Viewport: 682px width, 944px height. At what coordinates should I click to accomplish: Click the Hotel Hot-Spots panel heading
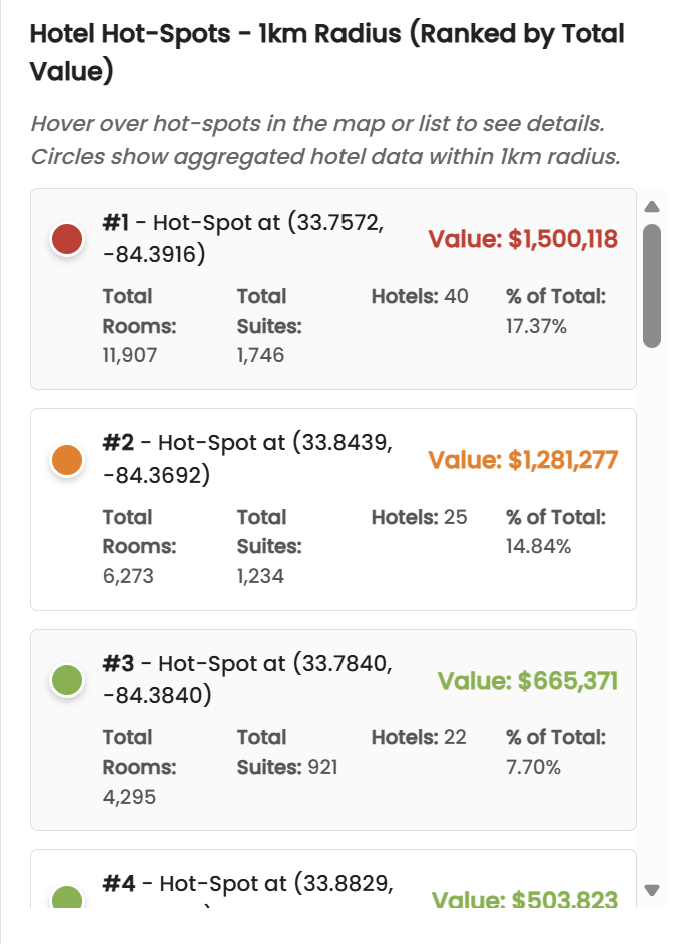click(x=327, y=52)
